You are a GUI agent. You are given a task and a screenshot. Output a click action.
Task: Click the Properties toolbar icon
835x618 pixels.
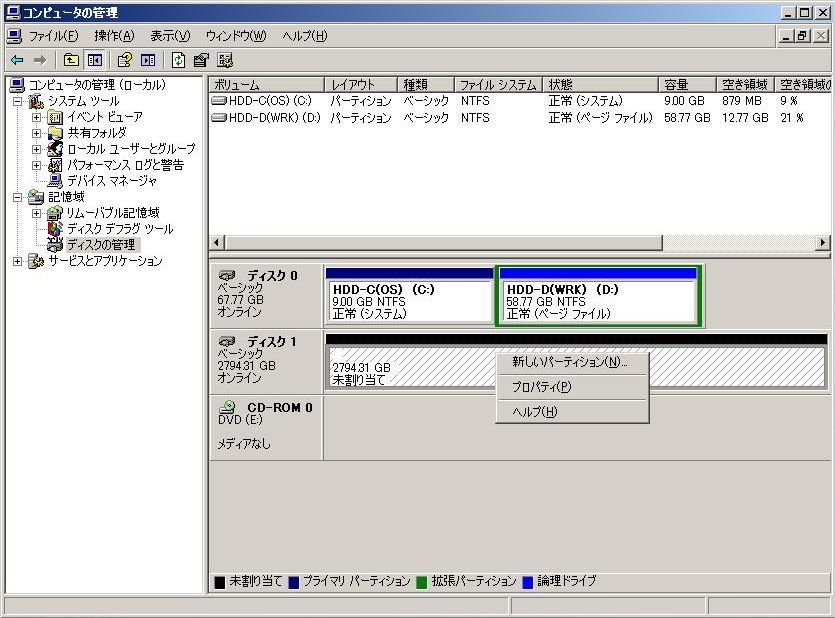201,60
